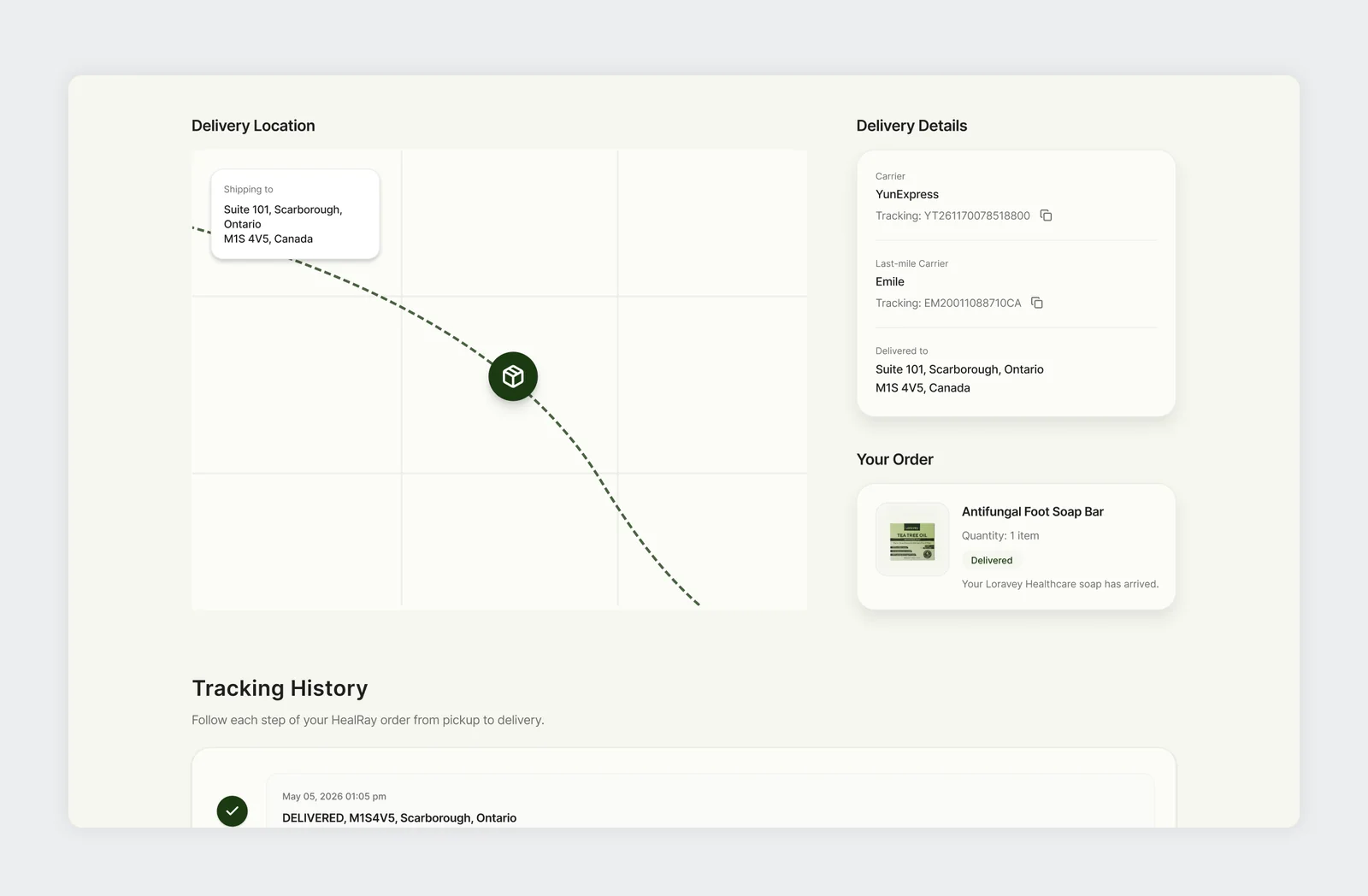1368x896 pixels.
Task: Select DELIVERED, M1S4V5, Scarborough, Ontario entry
Action: click(399, 818)
